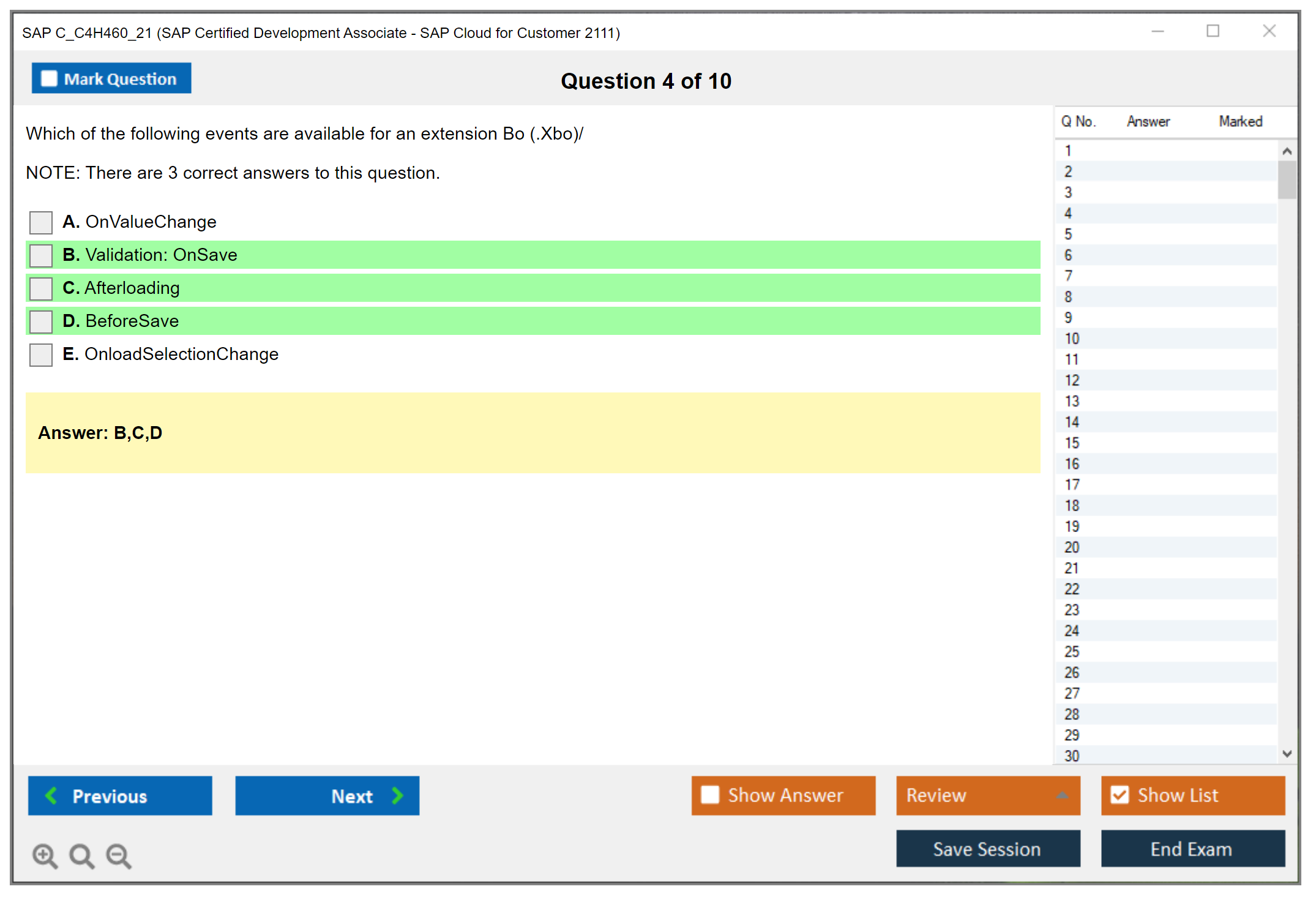Uncheck the Show List option
1316x900 pixels.
1120,795
